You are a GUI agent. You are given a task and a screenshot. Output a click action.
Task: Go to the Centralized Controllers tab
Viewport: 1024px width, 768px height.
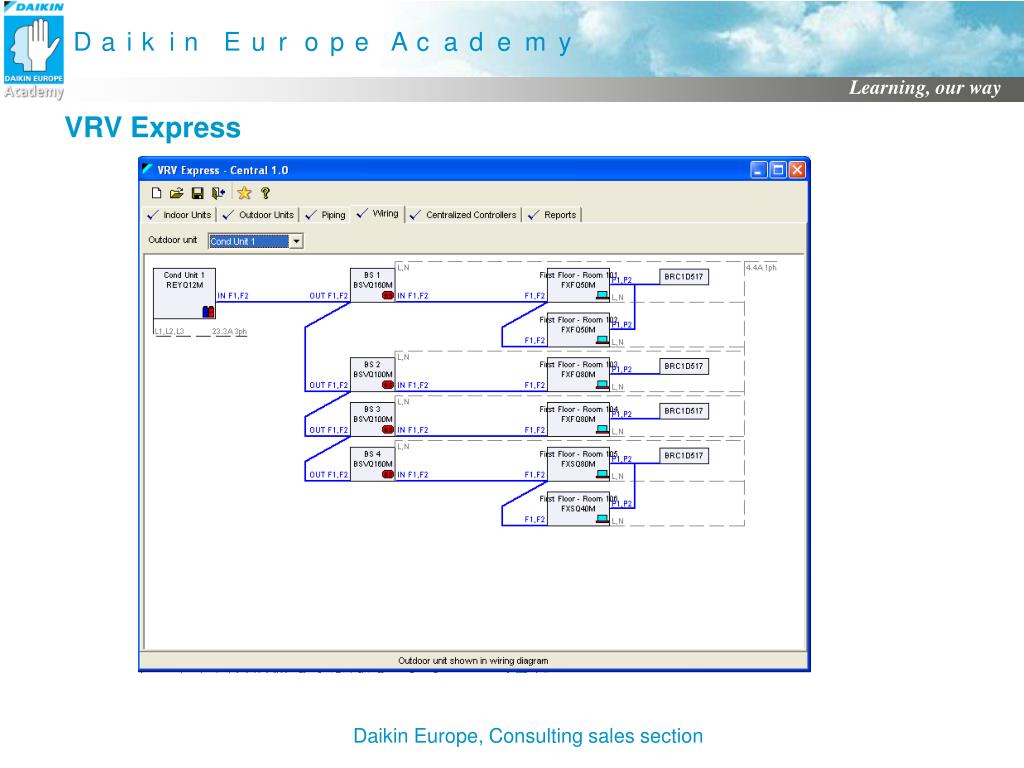(x=464, y=215)
